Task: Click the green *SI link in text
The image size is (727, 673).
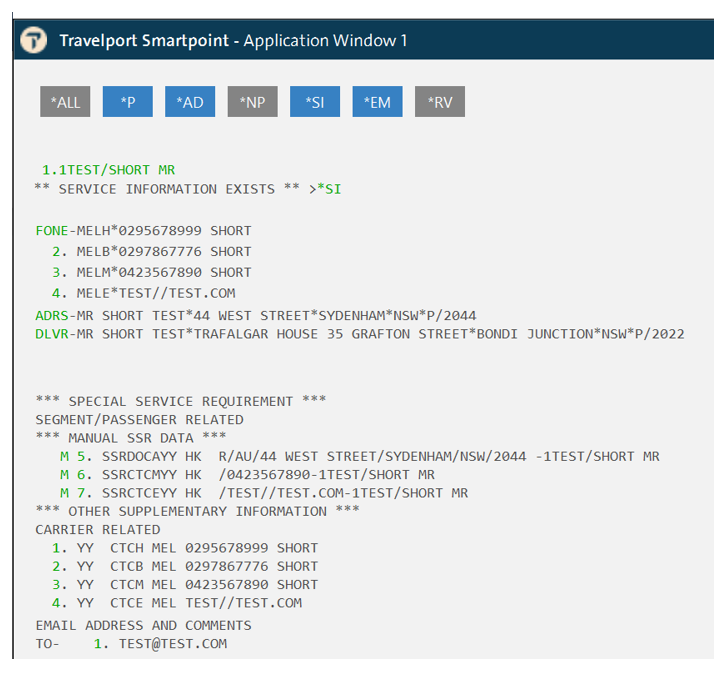Action: coord(329,189)
